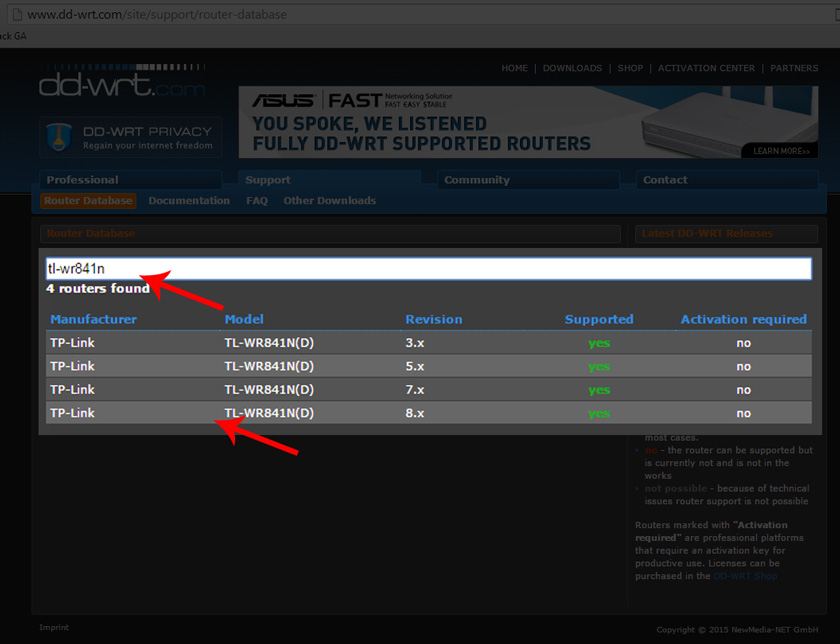Viewport: 840px width, 644px height.
Task: Click TP-Link manufacturer cell in 8.x row
Action: click(72, 413)
